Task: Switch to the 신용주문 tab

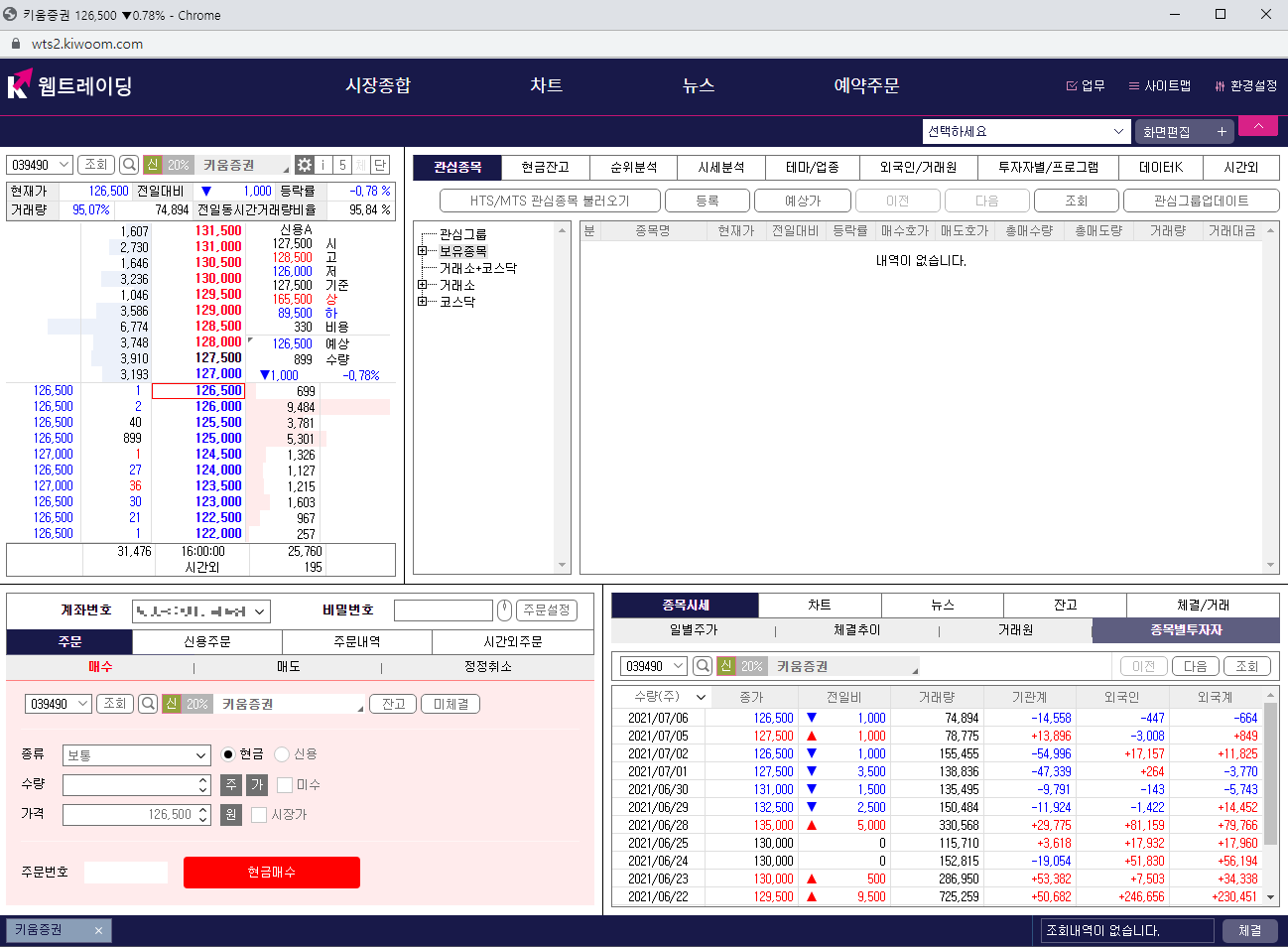Action: 207,642
